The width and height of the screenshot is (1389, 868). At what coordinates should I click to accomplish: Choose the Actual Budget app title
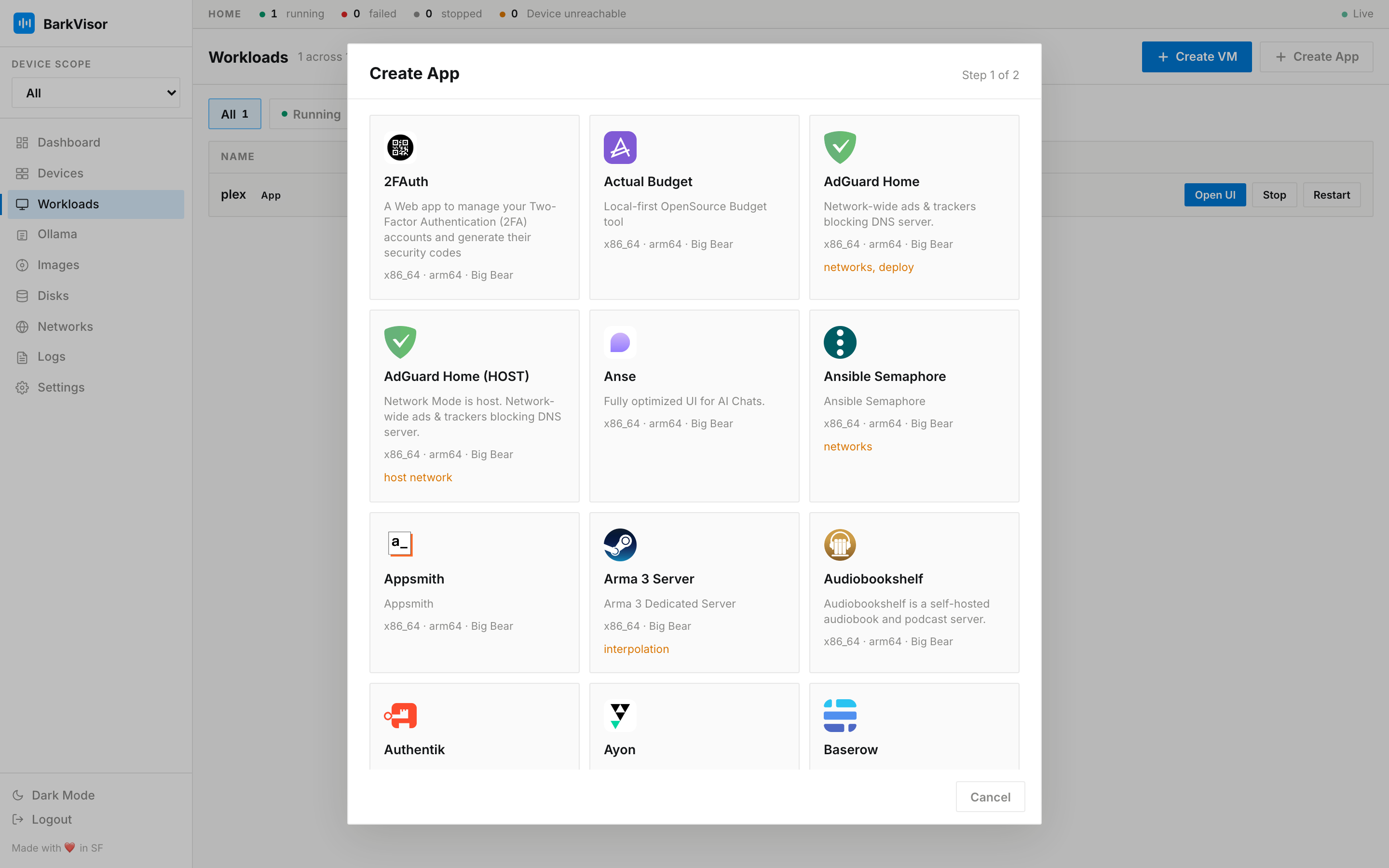647,181
